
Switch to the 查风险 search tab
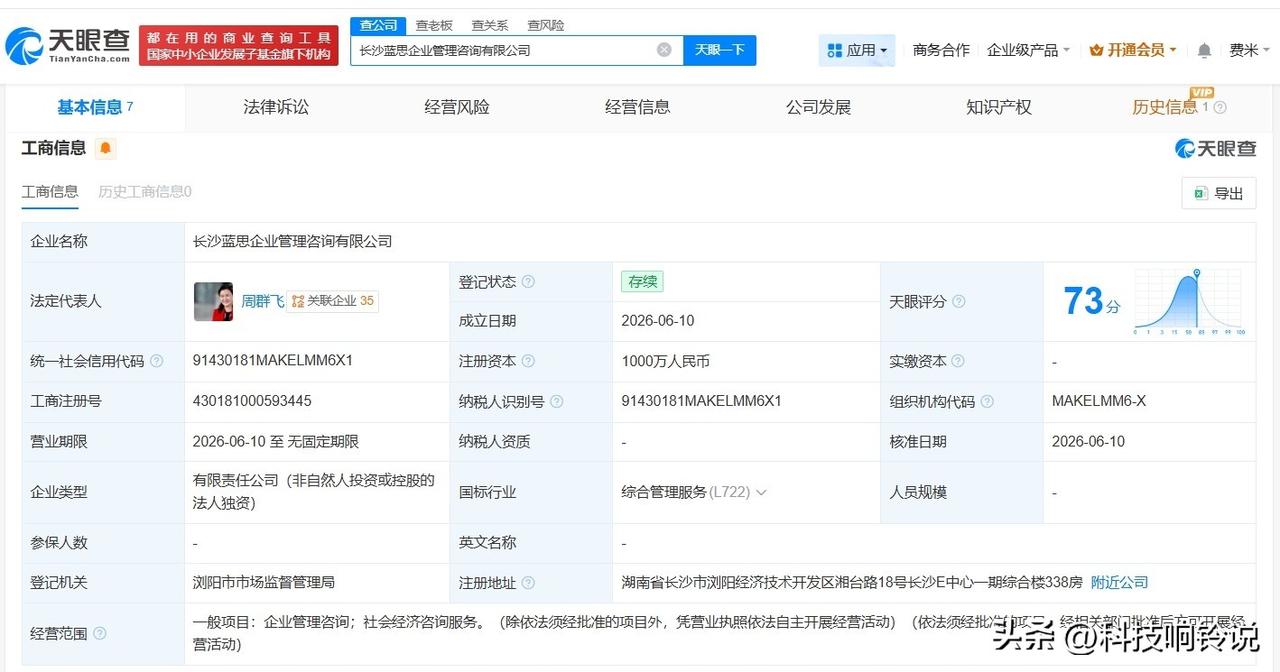[x=546, y=25]
